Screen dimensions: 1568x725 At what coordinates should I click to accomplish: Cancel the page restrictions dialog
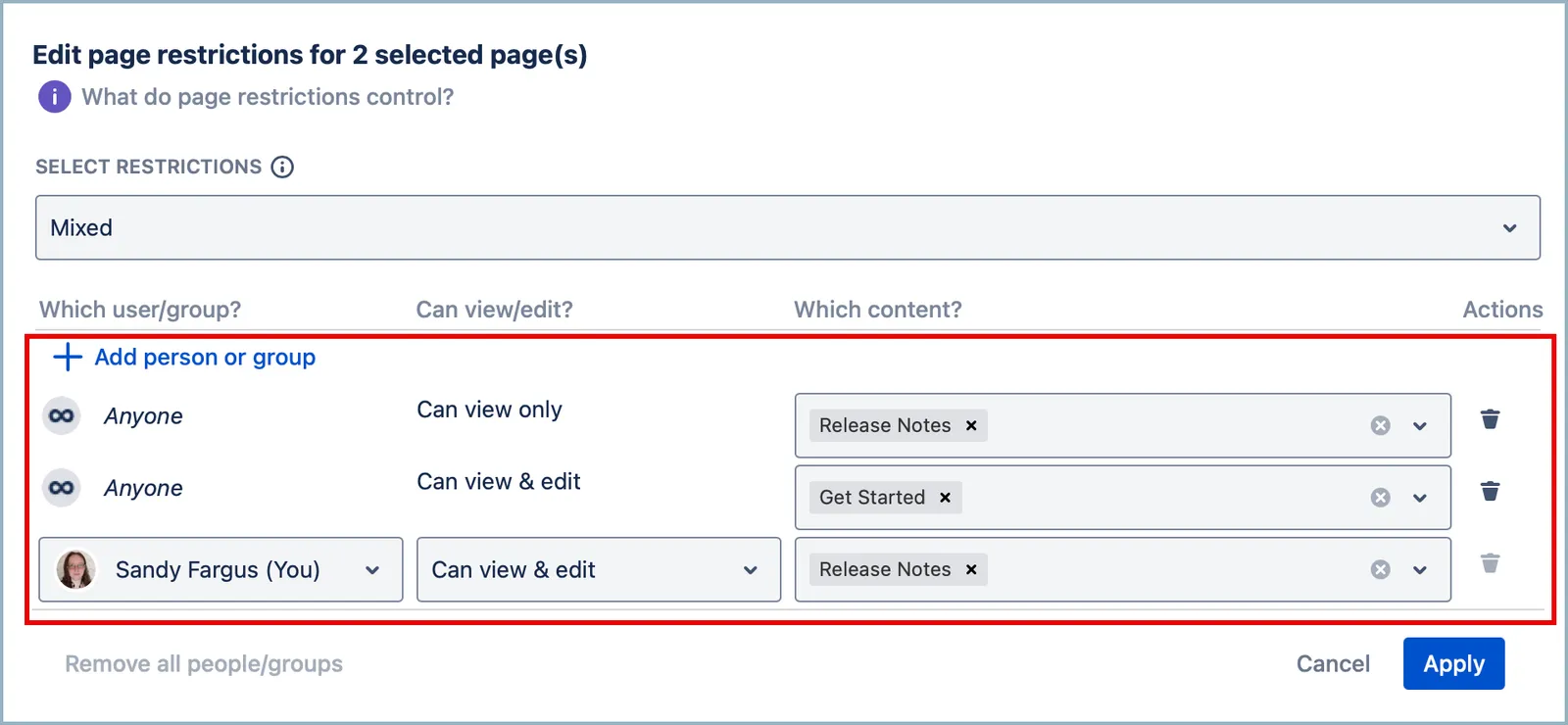[1333, 663]
